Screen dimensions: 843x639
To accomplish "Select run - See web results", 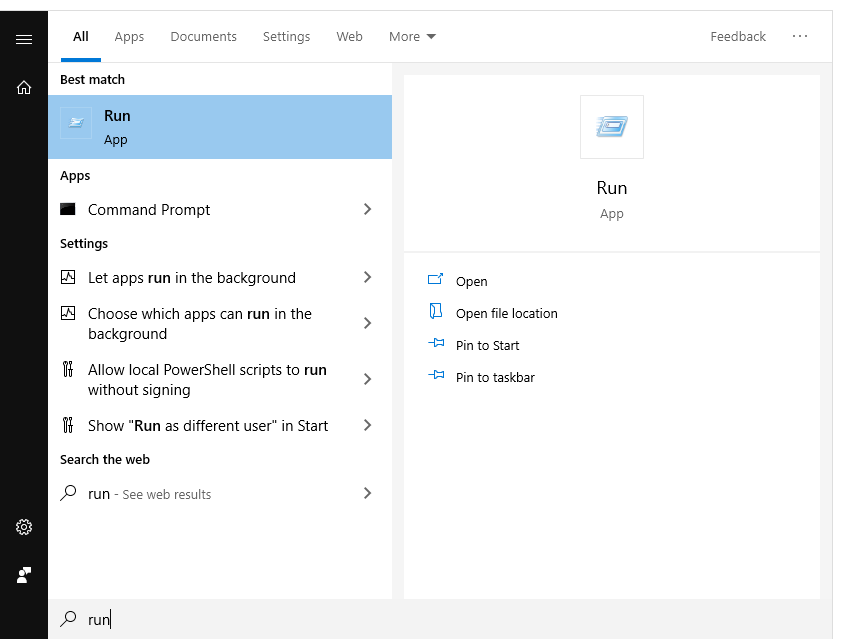I will point(220,493).
